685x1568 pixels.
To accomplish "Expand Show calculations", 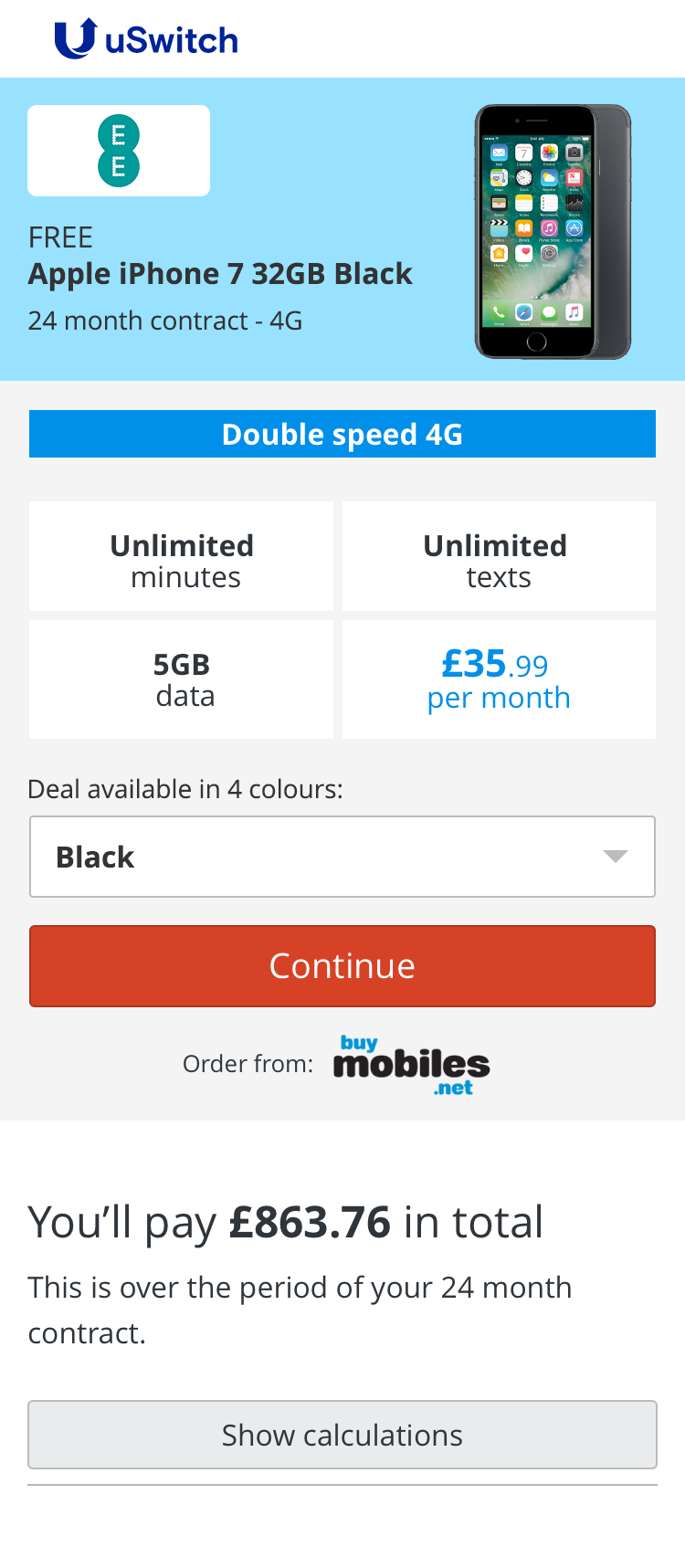I will coord(342,1435).
